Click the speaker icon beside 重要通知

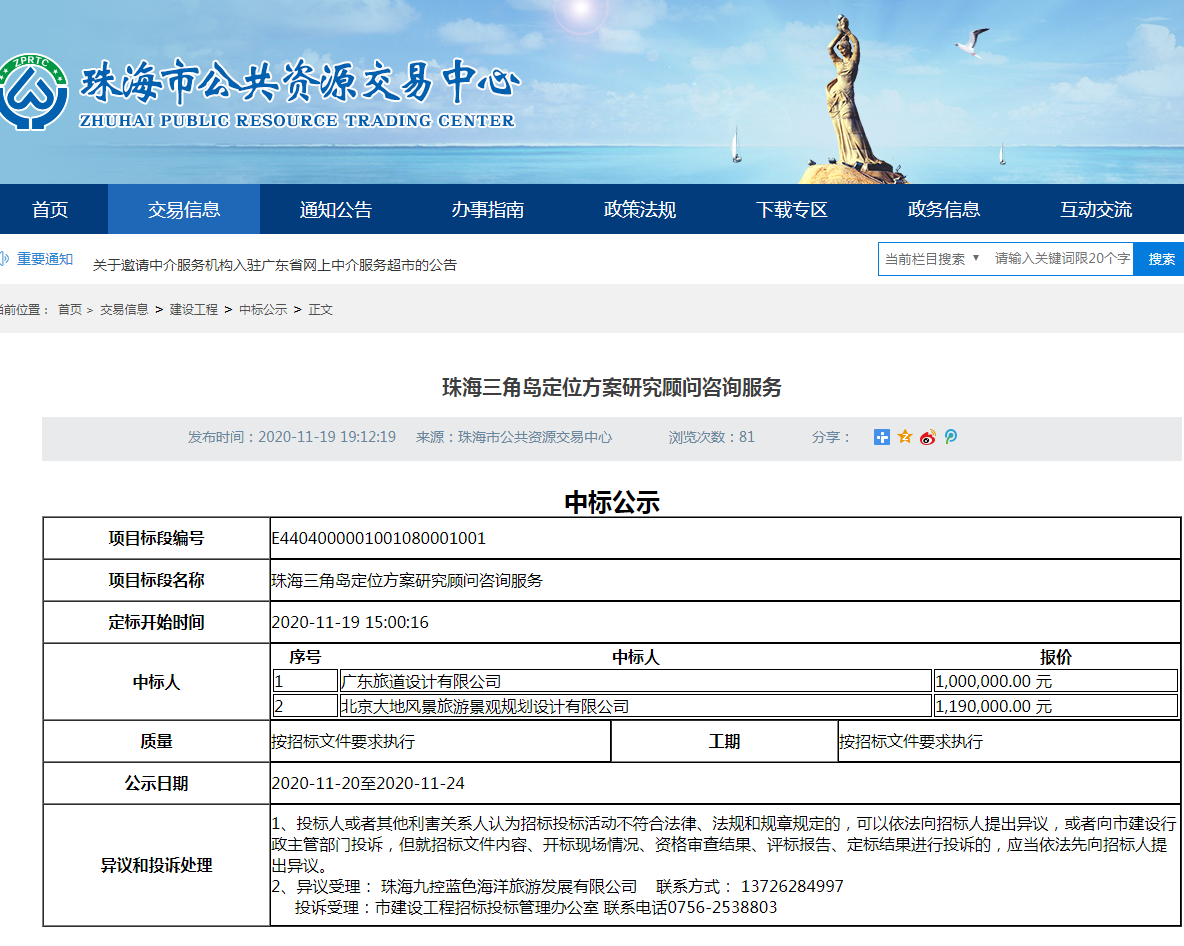click(x=4, y=259)
